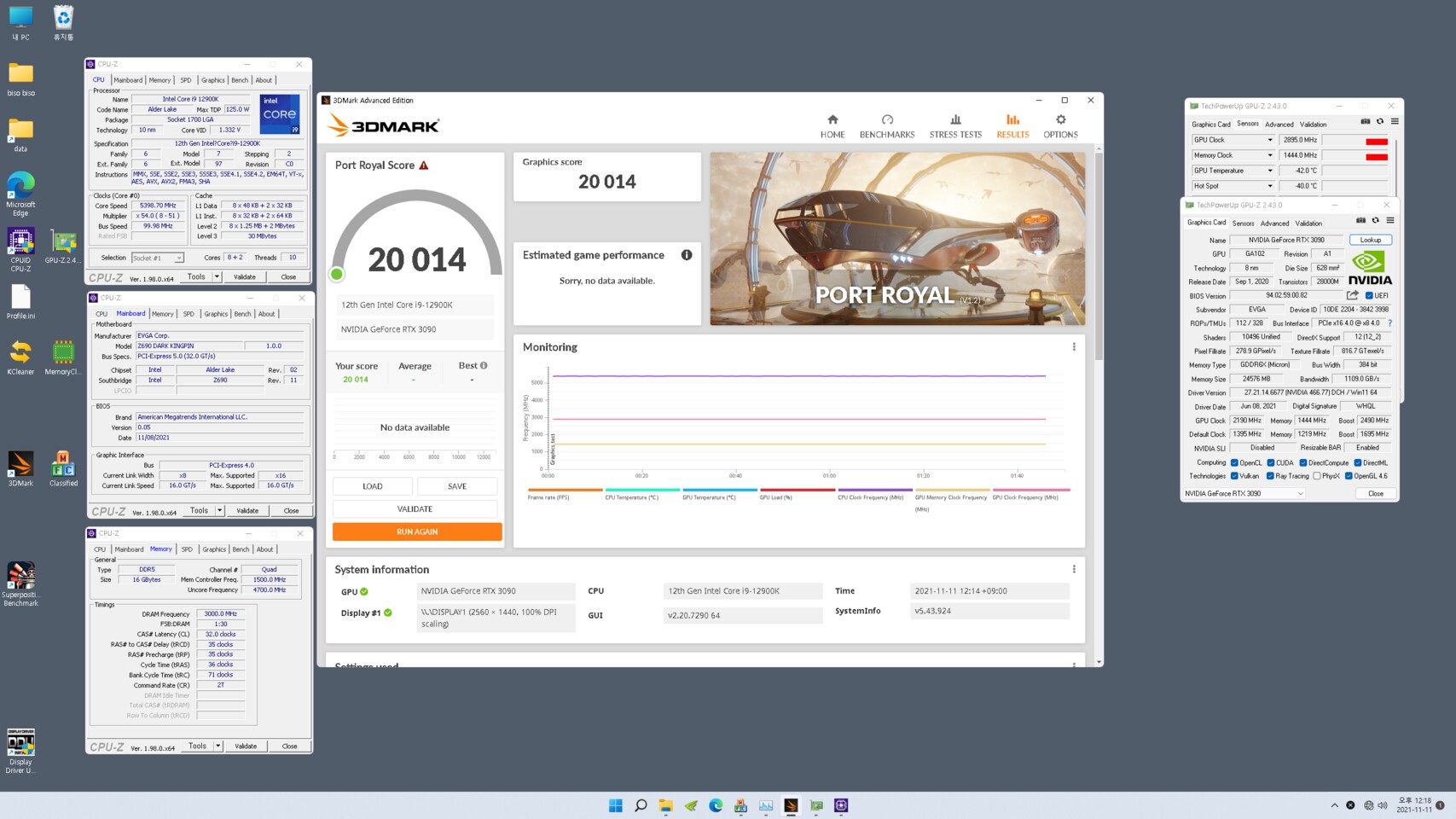Screen dimensions: 1456x819
Task: Toggle the DirectCompute checkbox in GPU-Z
Action: pos(1302,463)
